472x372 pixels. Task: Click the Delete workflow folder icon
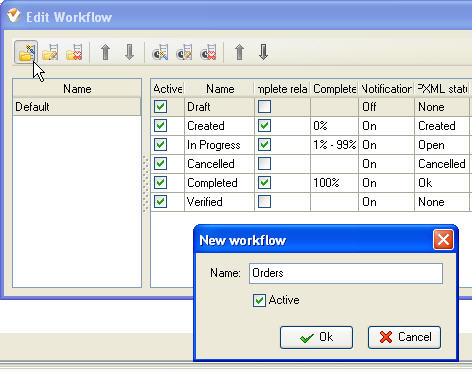pos(74,52)
